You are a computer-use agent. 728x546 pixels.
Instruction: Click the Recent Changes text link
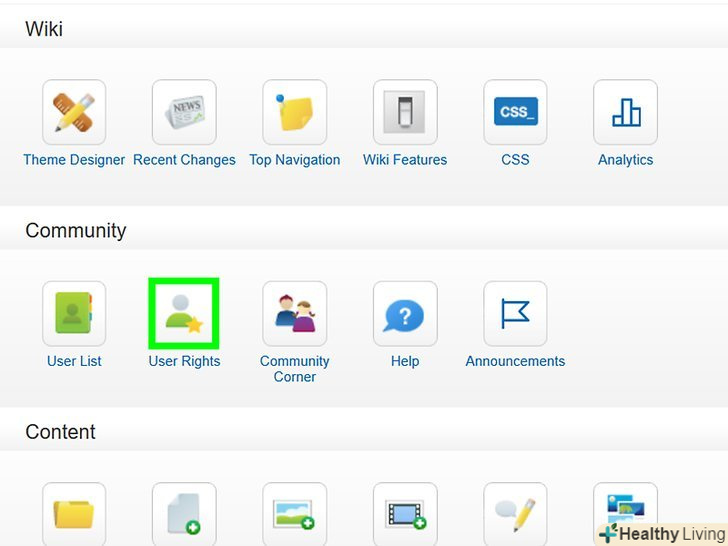click(184, 160)
